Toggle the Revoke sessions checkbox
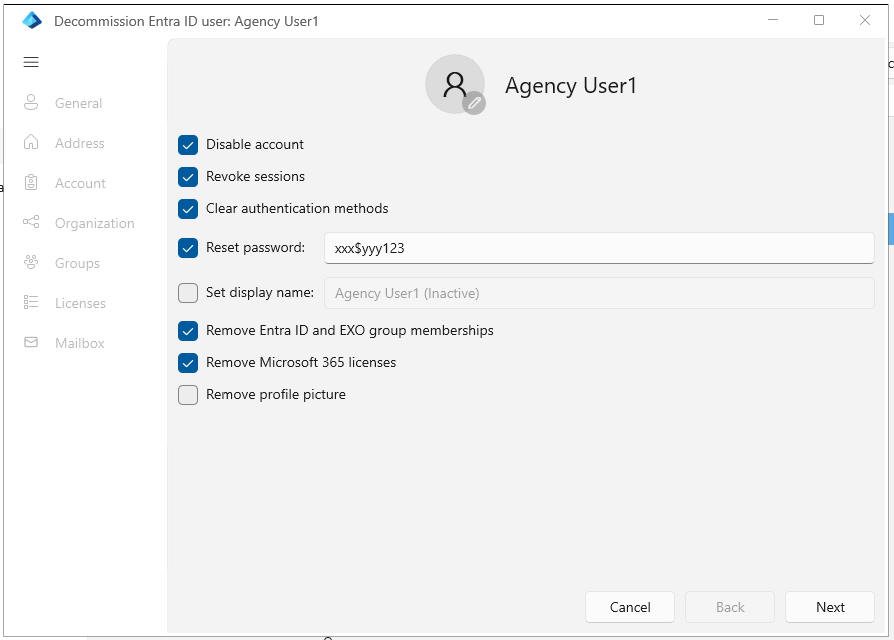Screen dimensions: 894x640 pos(188,177)
